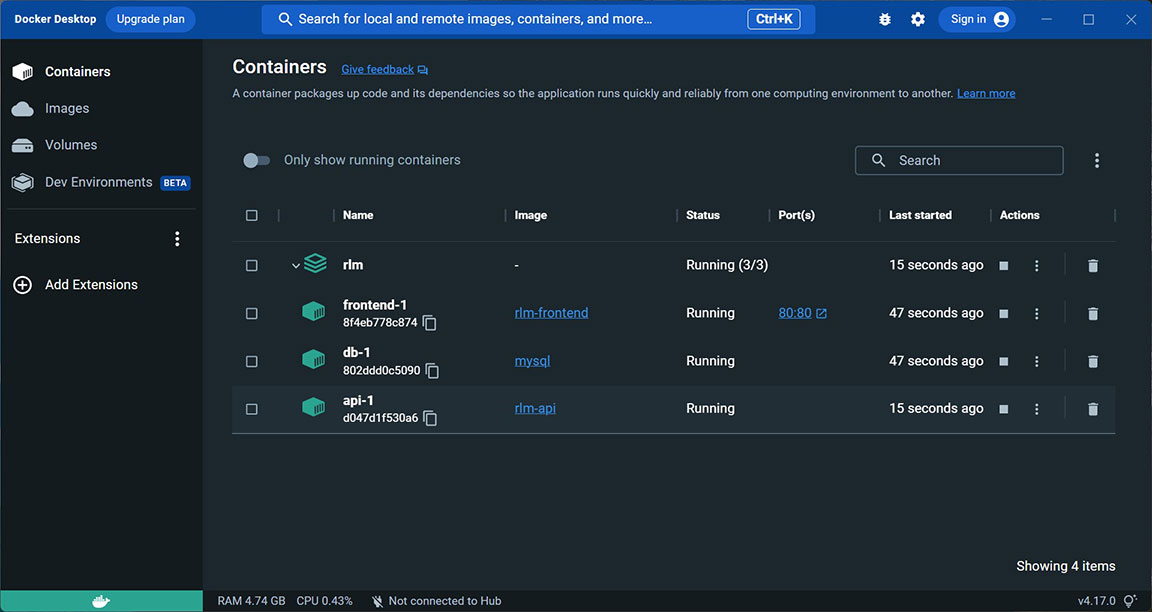Click the RAM 4.74 GB status text

pos(251,601)
